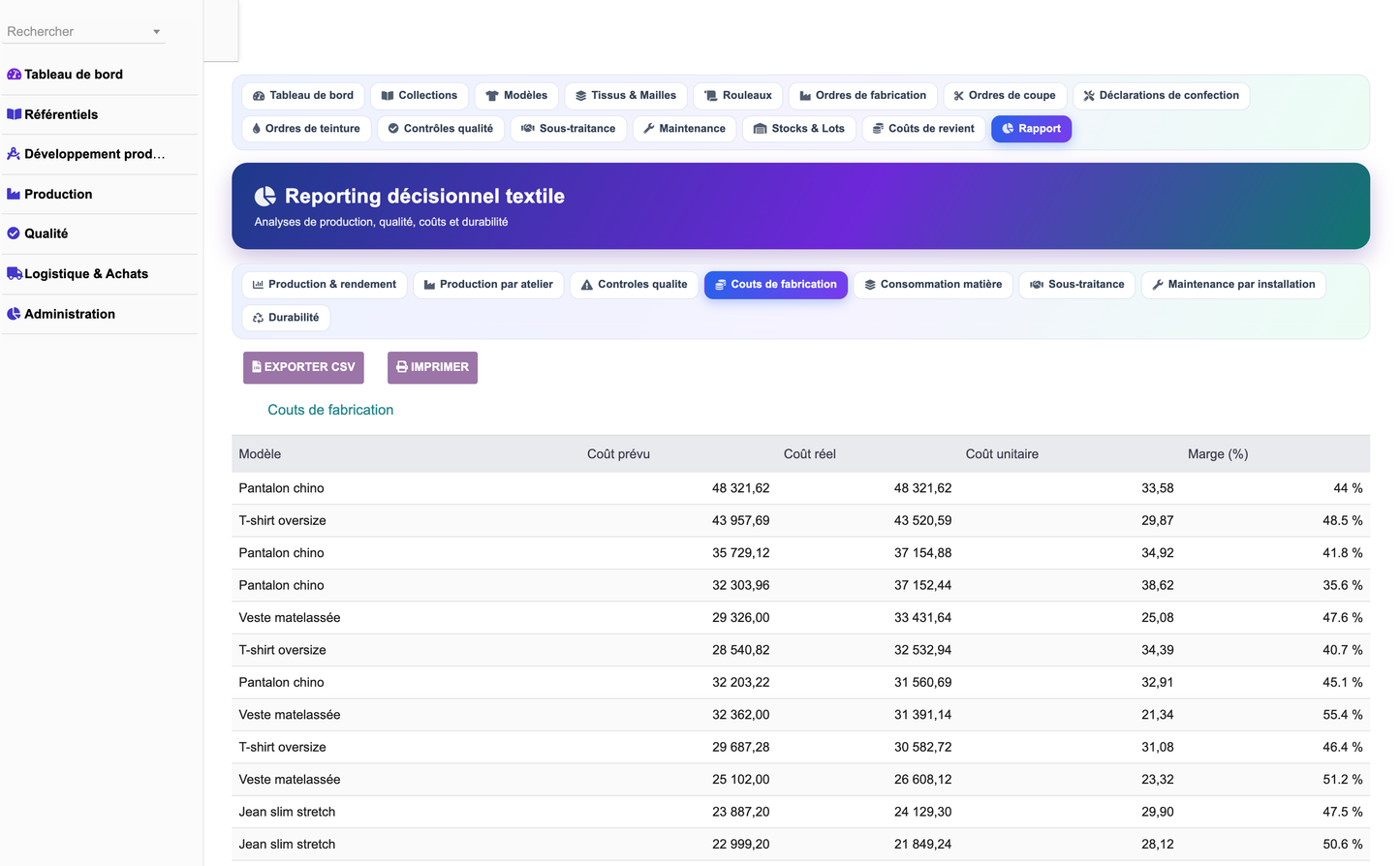Click the Modèles t-shirt icon

(x=492, y=96)
